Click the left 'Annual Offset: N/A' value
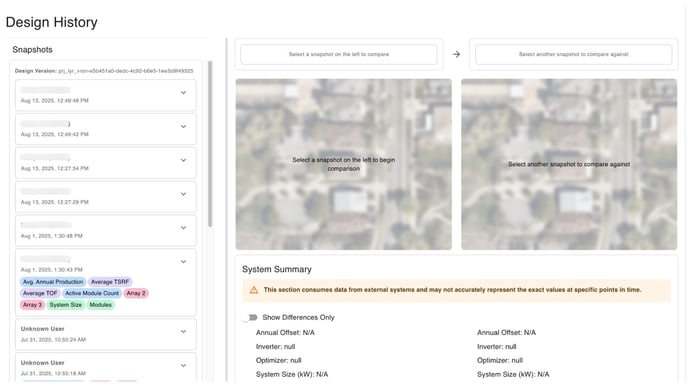Screen dimensions: 688x387 click(285, 333)
